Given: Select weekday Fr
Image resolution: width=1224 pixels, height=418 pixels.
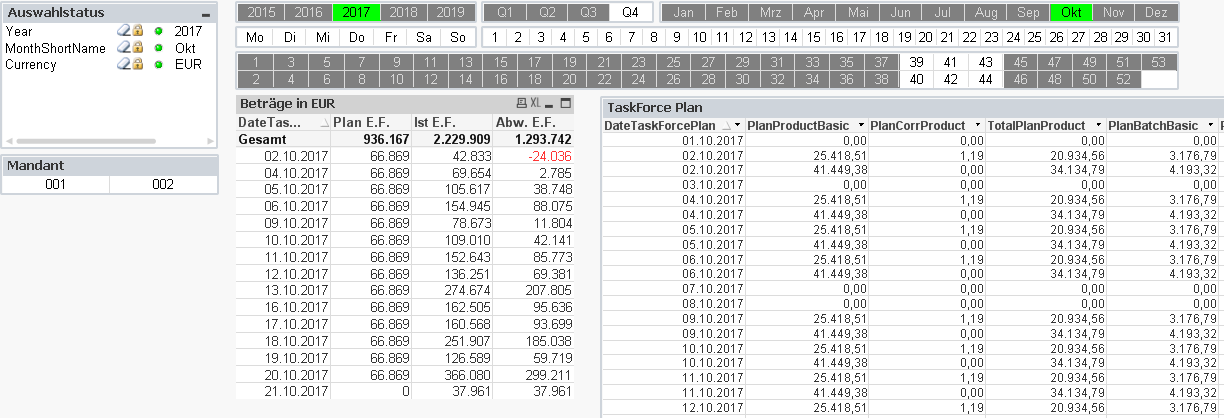Looking at the screenshot, I should point(391,37).
